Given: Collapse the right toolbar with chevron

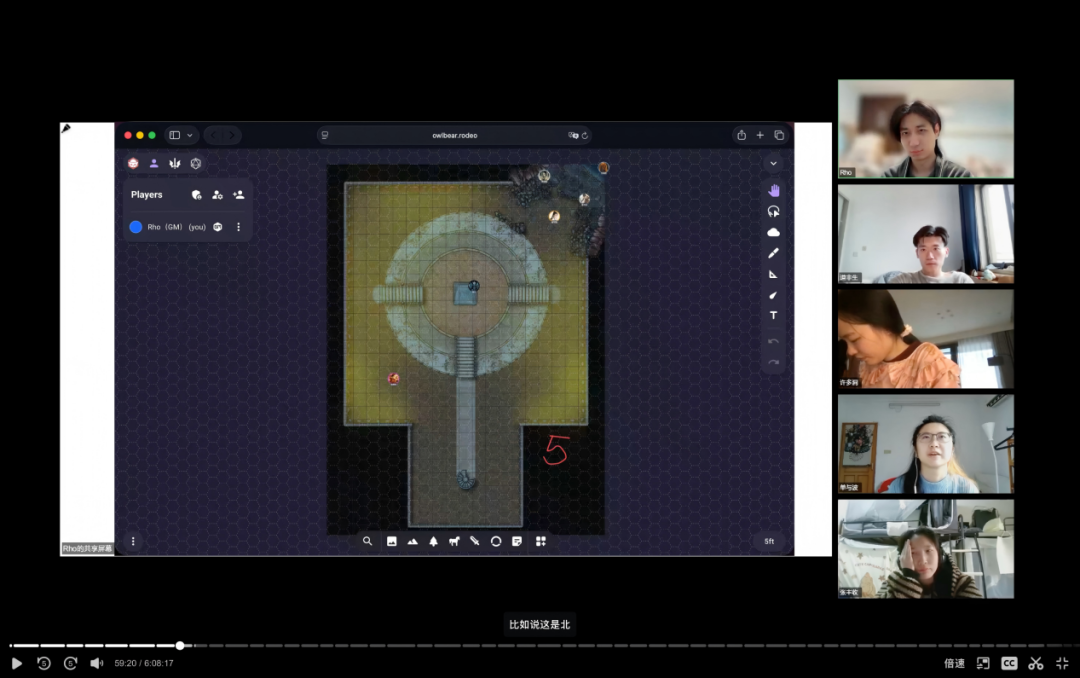Looking at the screenshot, I should [x=773, y=164].
